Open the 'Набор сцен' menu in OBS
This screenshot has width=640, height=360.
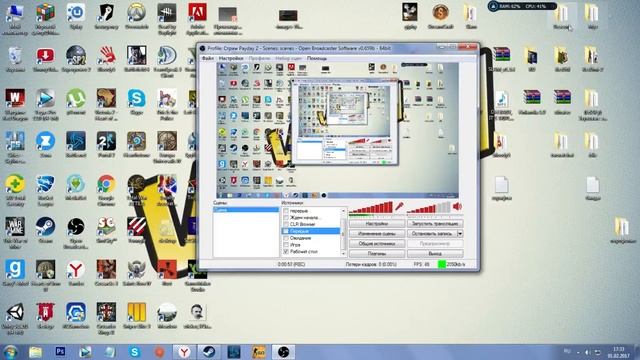click(289, 58)
